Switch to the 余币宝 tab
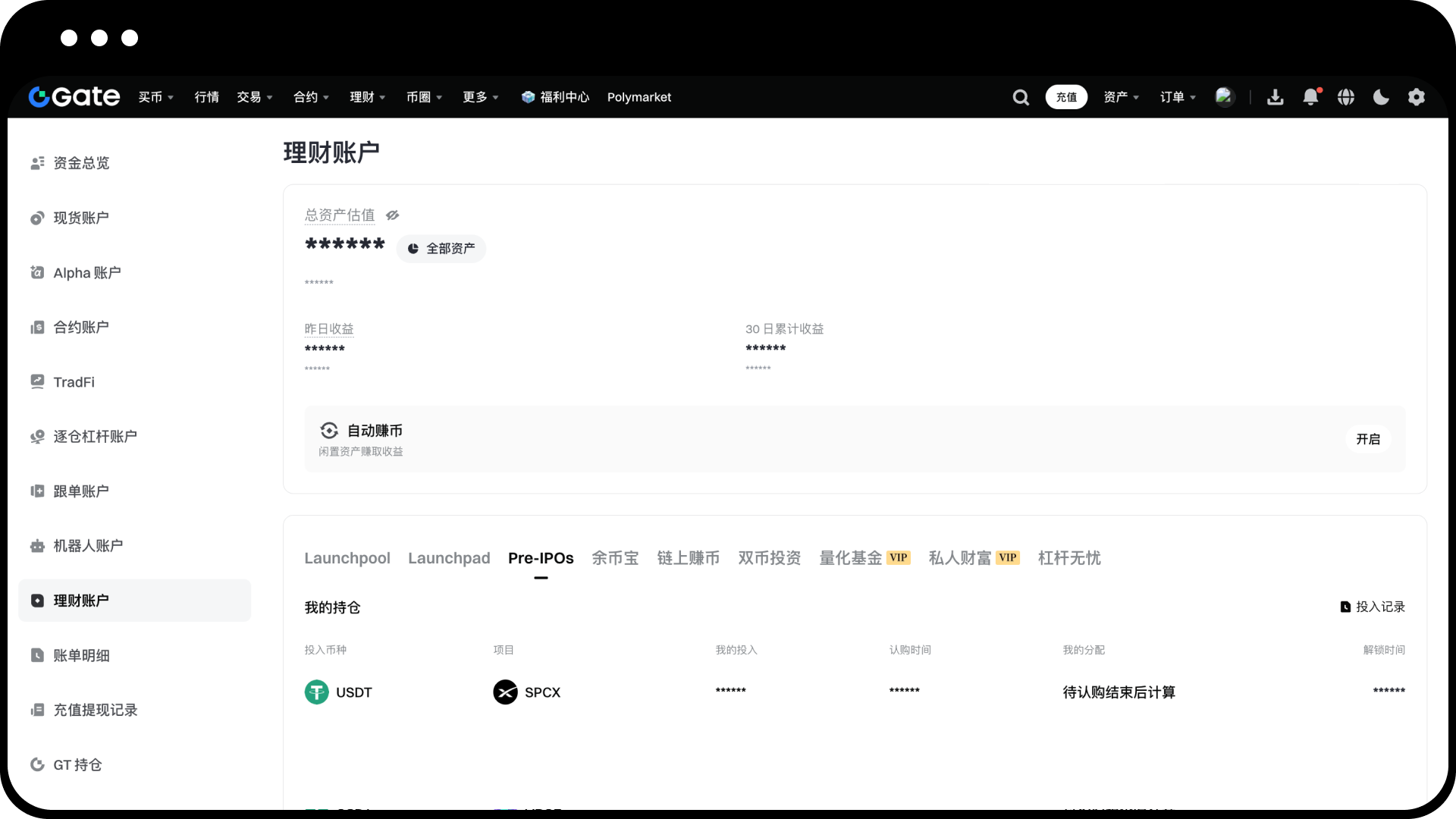 coord(615,558)
